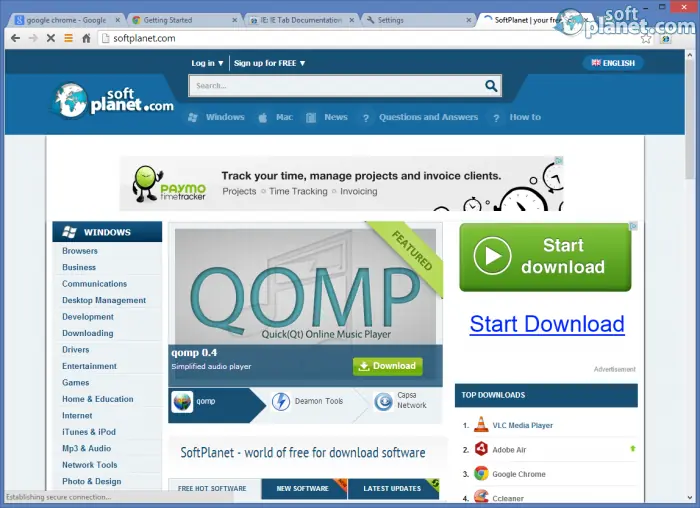700x508 pixels.
Task: Open the softplanet.com globe logo
Action: pos(112,101)
